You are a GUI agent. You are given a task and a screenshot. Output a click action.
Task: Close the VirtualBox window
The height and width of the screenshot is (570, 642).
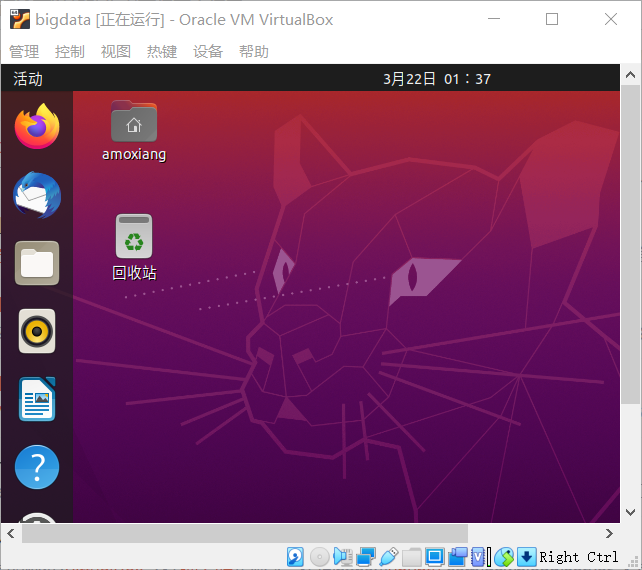coord(611,19)
